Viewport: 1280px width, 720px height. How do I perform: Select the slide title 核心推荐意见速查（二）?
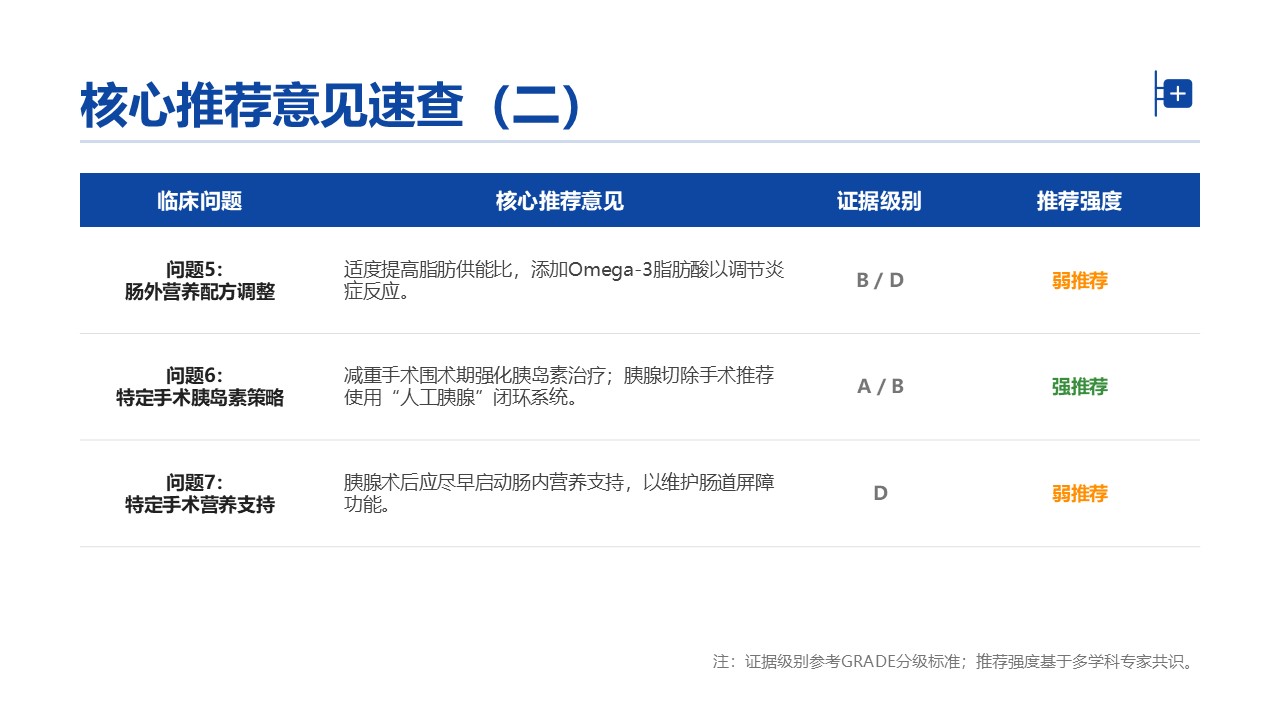(x=330, y=105)
